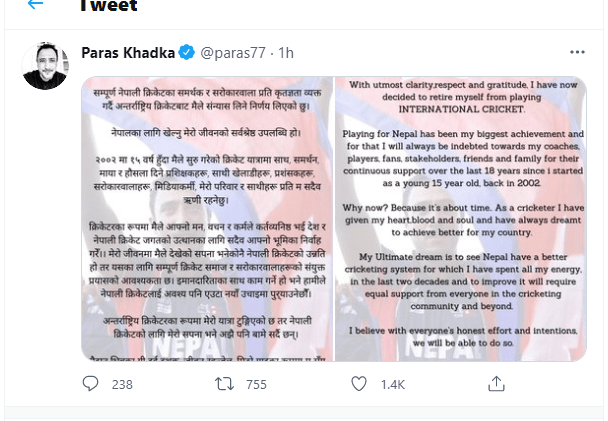The image size is (608, 421).
Task: Open the share tweet icon
Action: (x=495, y=383)
